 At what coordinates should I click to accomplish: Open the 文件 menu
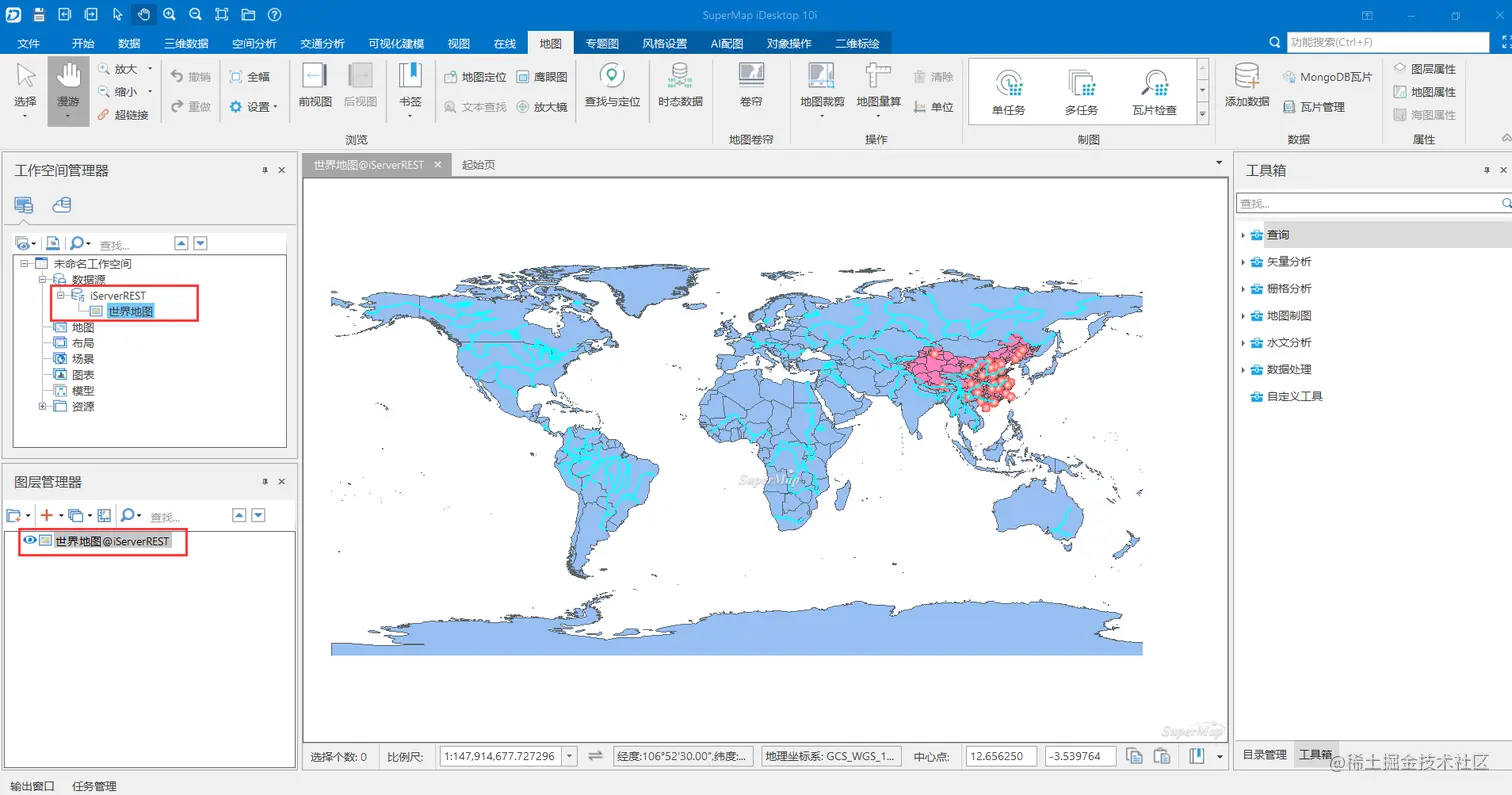click(29, 44)
